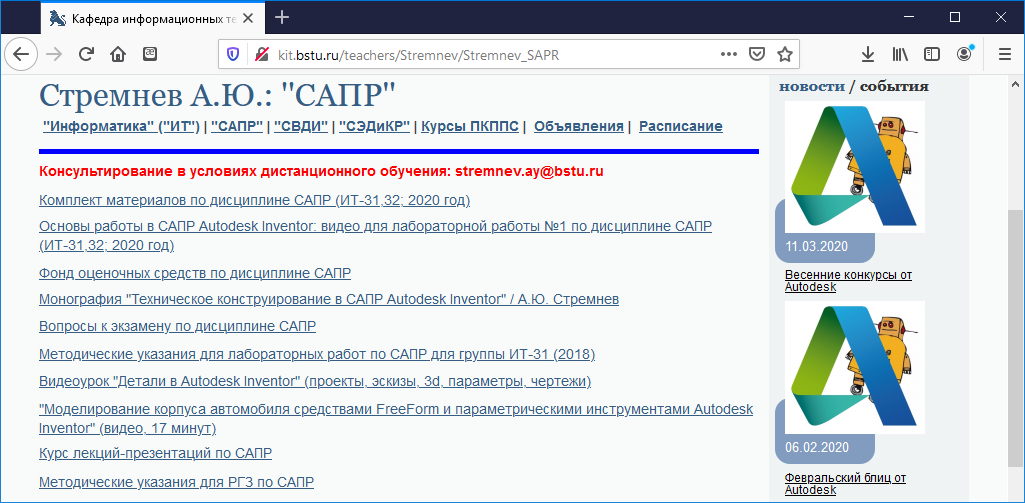Image resolution: width=1025 pixels, height=503 pixels.
Task: Open the "СВДИ" section link
Action: point(301,126)
